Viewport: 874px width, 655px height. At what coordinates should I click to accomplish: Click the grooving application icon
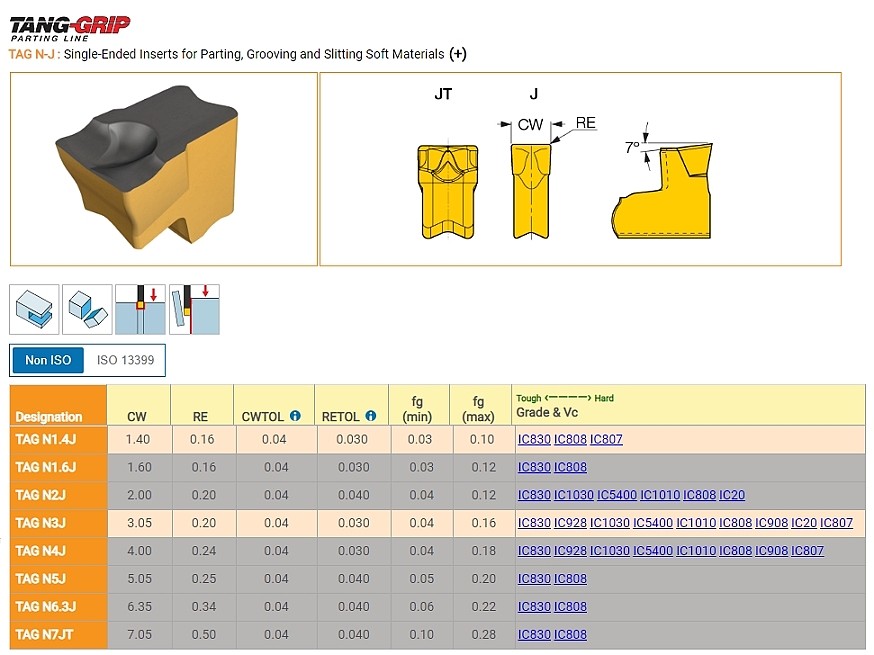pyautogui.click(x=34, y=309)
